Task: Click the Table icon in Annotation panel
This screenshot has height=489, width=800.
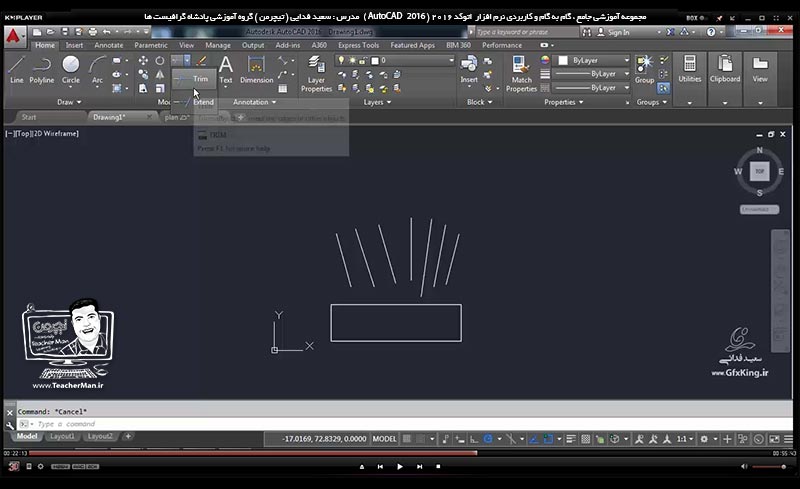Action: [x=282, y=88]
